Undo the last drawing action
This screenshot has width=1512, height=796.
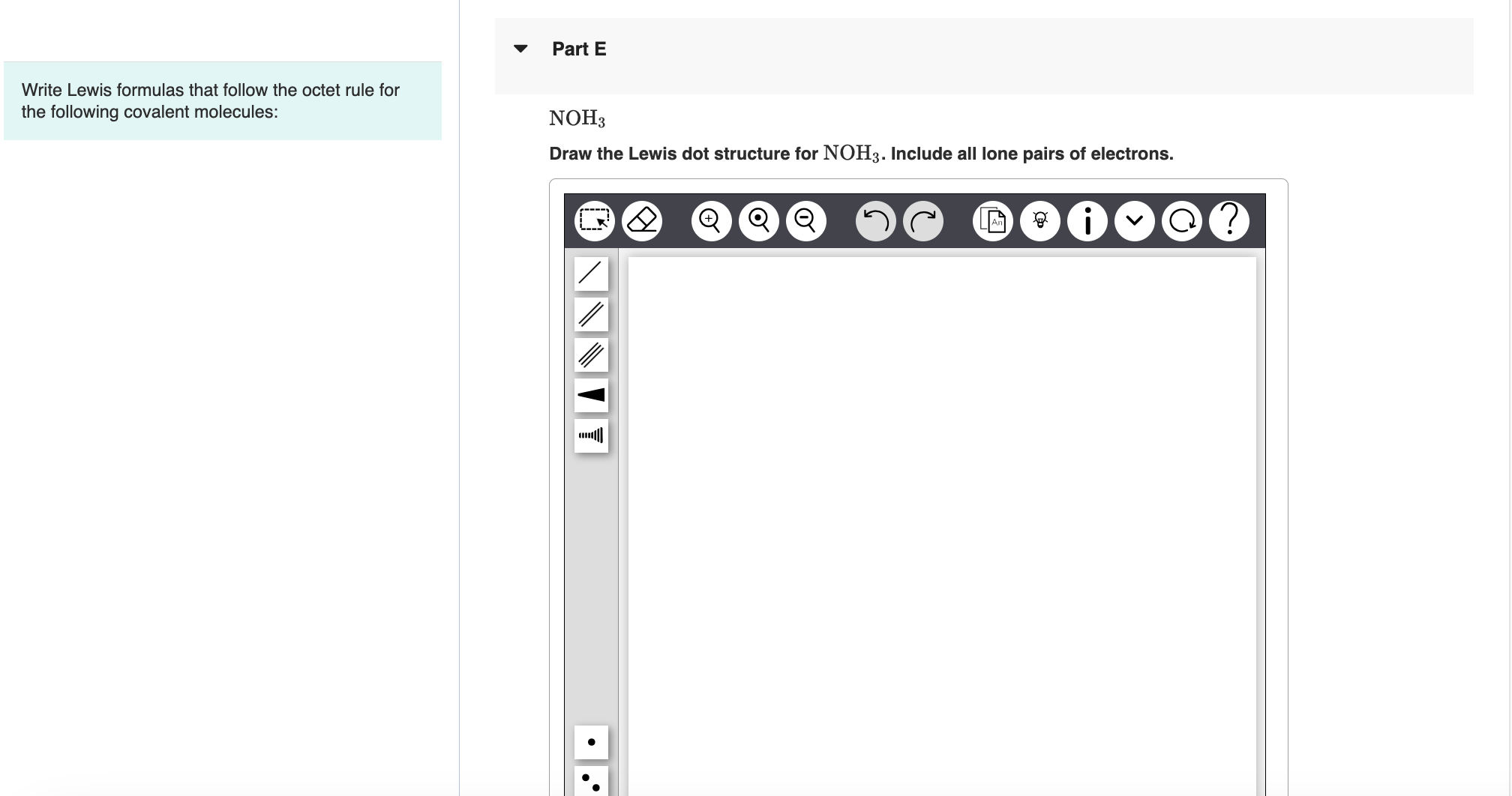[875, 220]
